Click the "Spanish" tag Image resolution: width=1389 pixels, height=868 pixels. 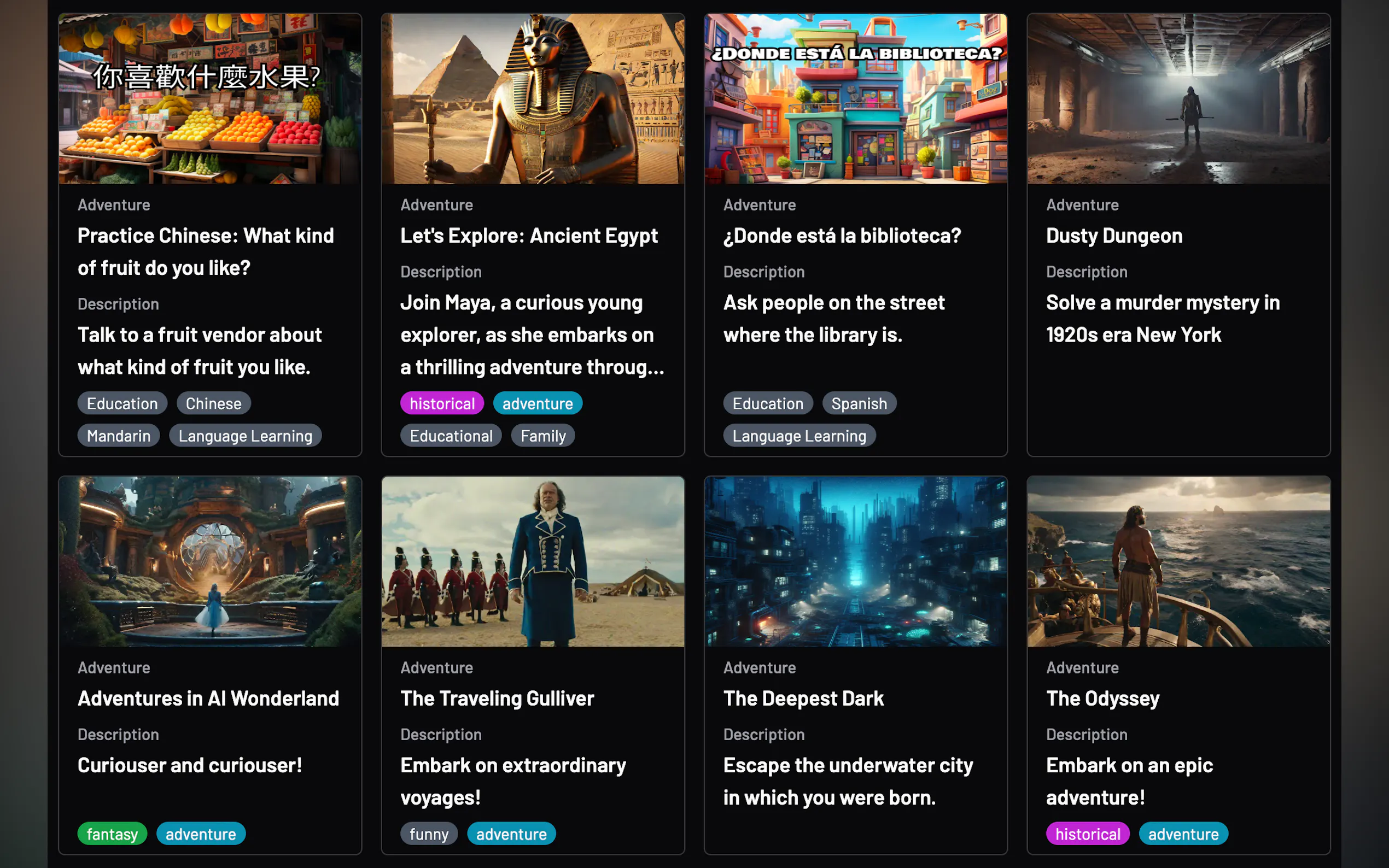pos(859,403)
